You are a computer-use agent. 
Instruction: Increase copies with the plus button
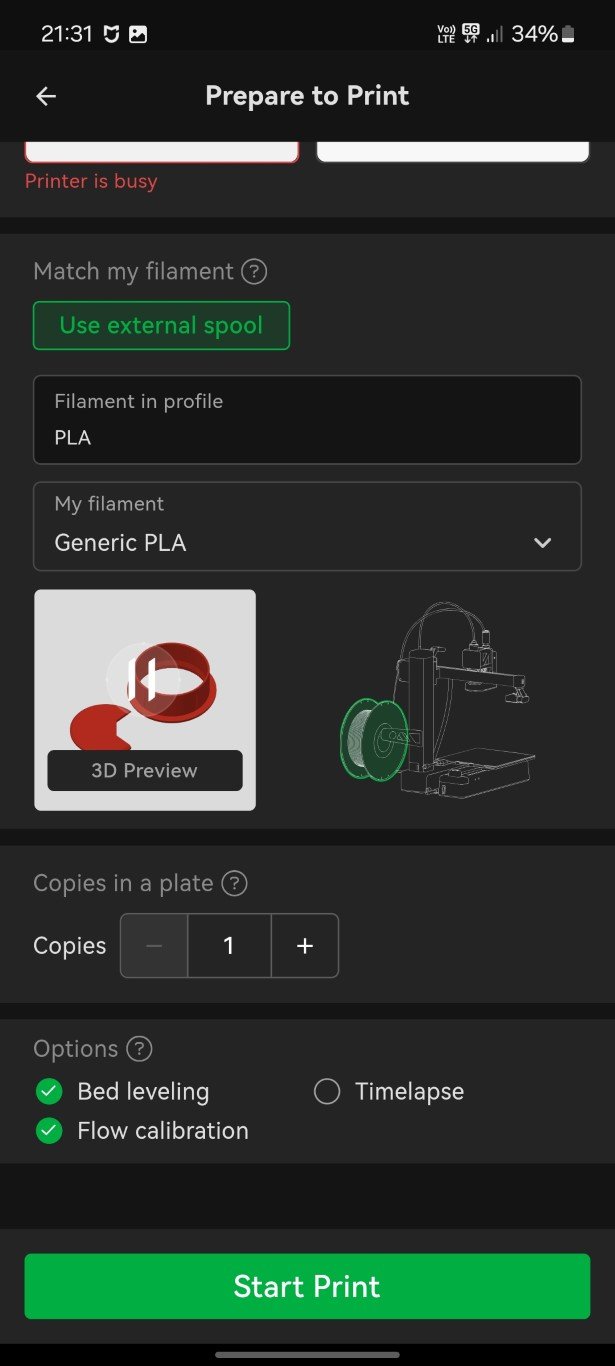tap(305, 945)
